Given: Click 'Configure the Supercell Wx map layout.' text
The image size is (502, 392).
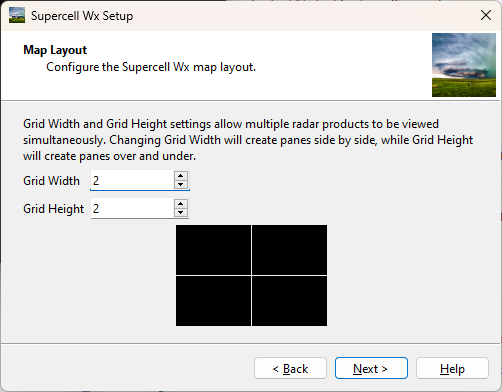Looking at the screenshot, I should (151, 67).
